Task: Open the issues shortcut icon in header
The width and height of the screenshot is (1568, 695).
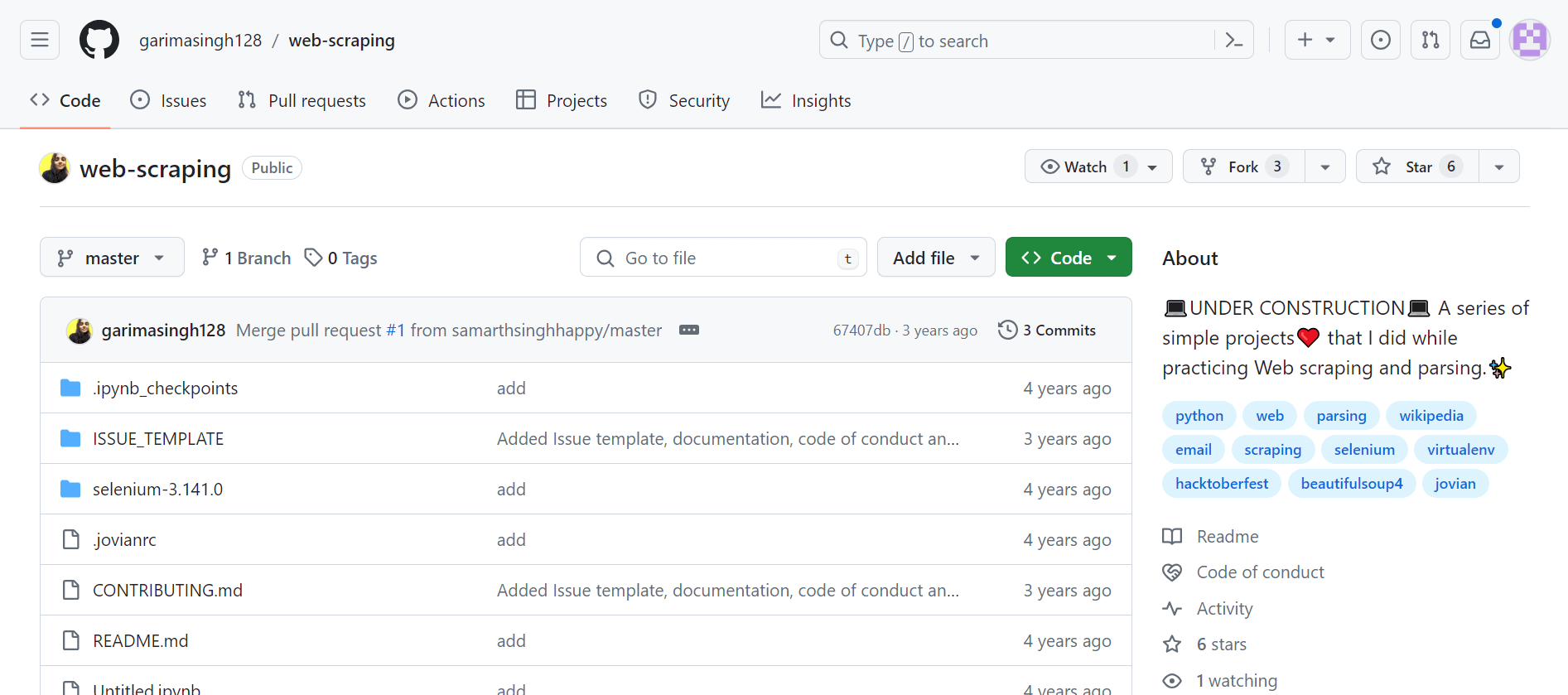Action: pyautogui.click(x=1380, y=40)
